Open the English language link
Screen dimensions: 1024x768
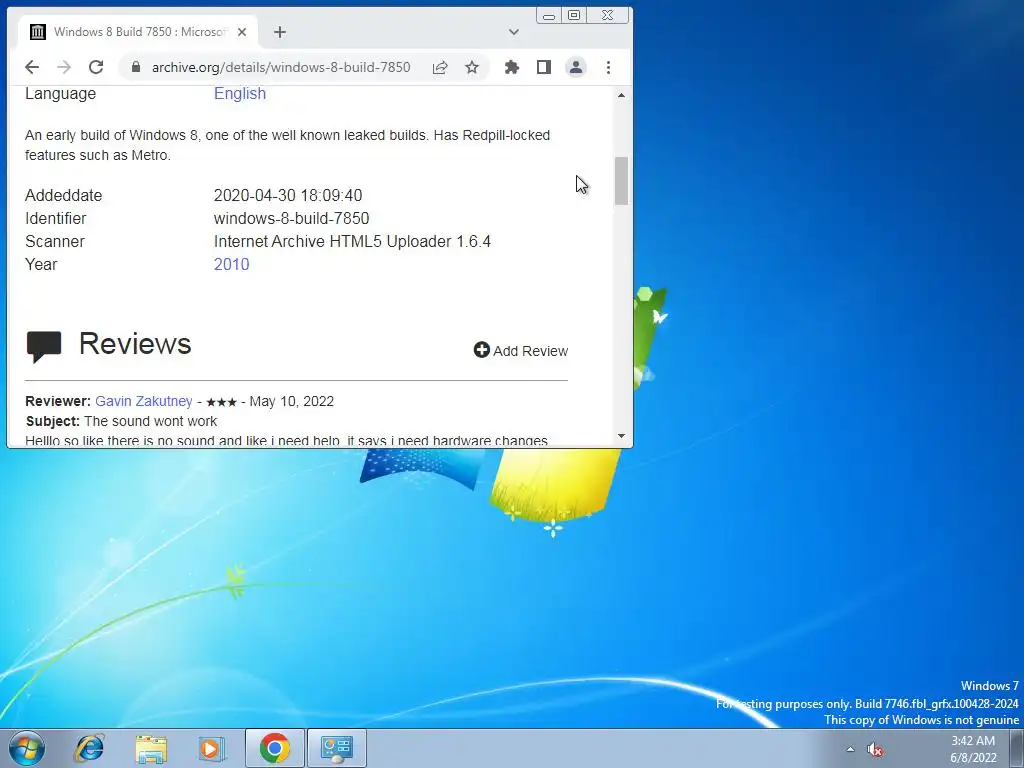pyautogui.click(x=240, y=93)
